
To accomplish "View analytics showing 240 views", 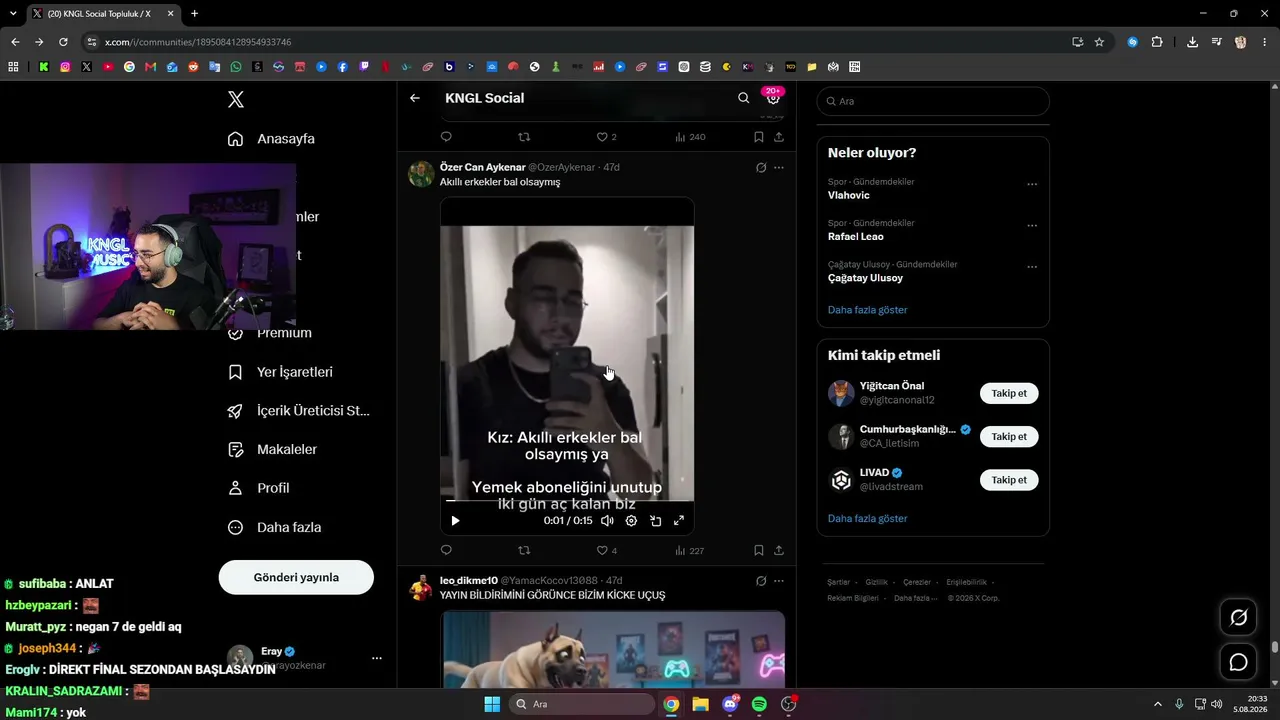I will pyautogui.click(x=690, y=137).
